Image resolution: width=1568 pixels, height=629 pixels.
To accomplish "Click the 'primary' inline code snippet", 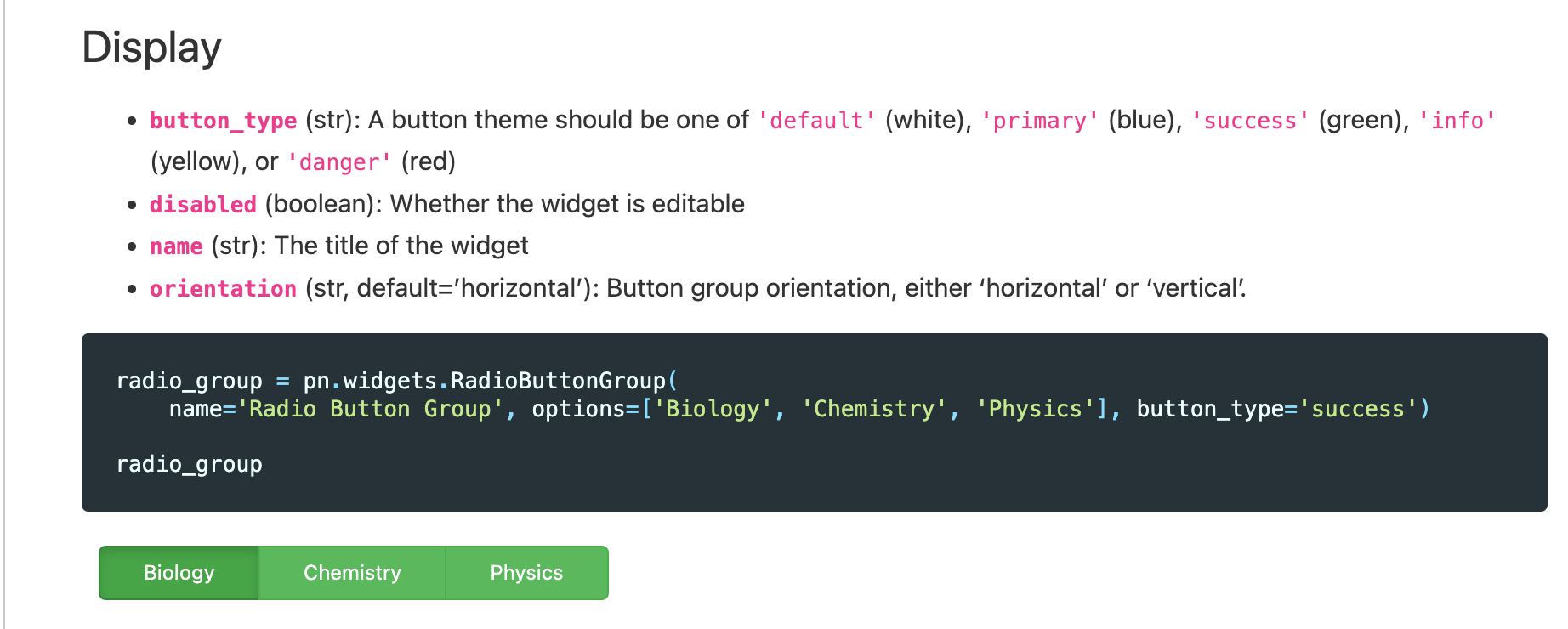I will point(1039,121).
